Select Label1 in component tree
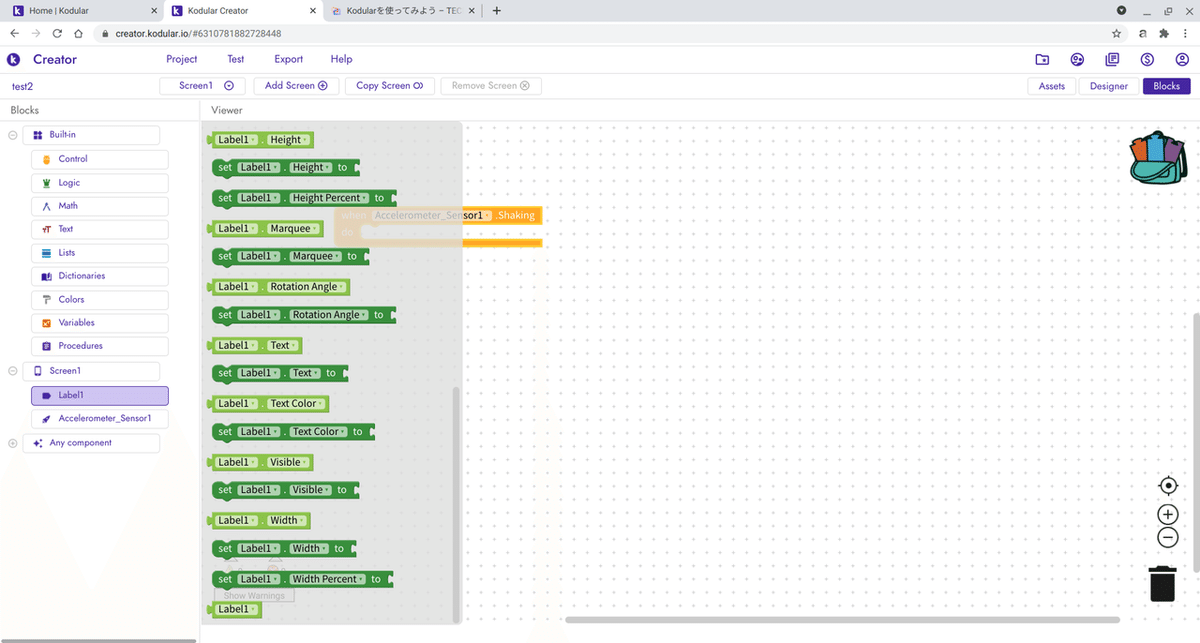 99,395
